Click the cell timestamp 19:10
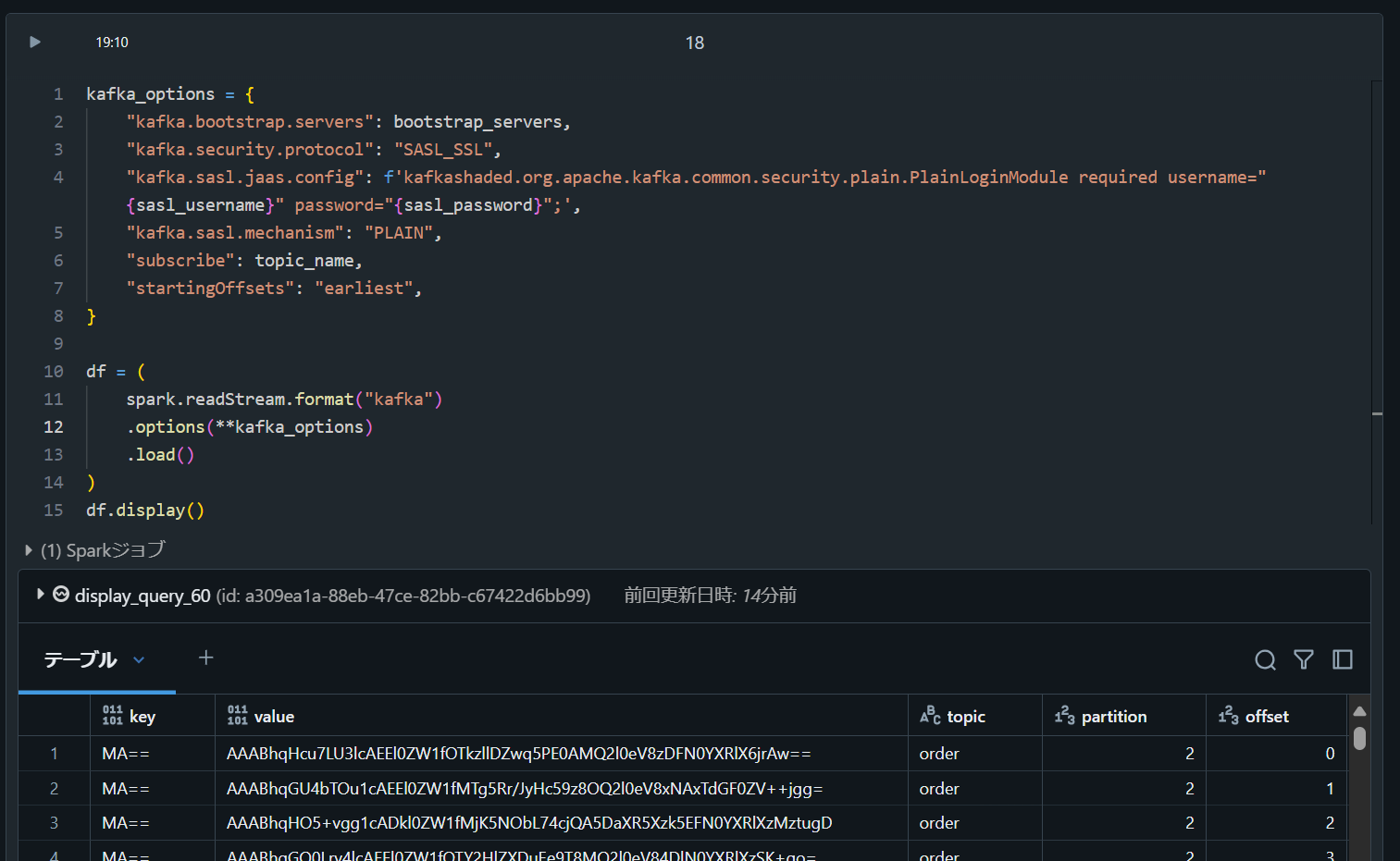1400x861 pixels. pos(112,43)
